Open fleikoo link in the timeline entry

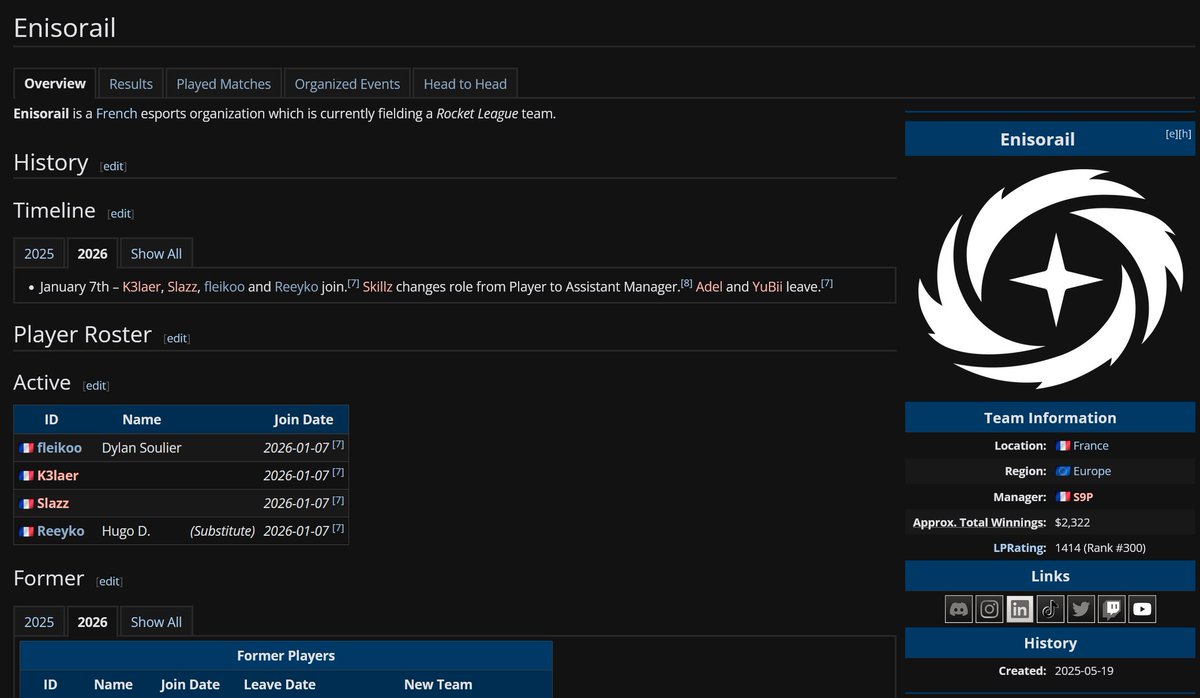[x=223, y=287]
